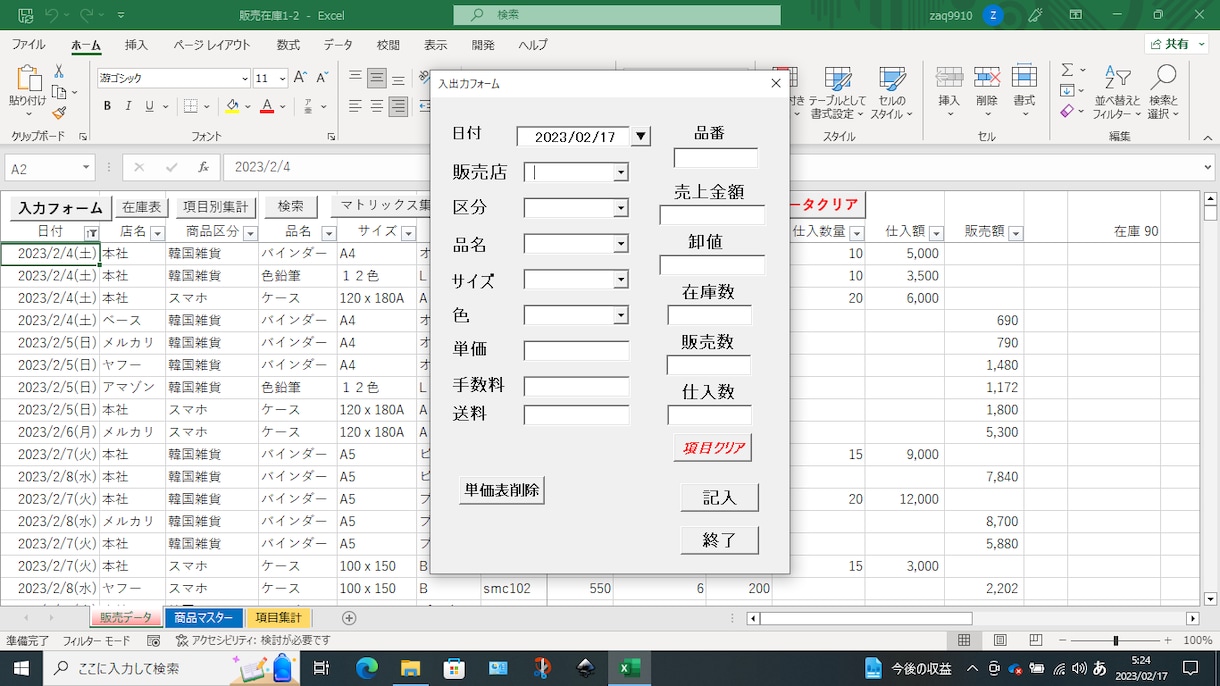Expand the 区分 combo box

(x=621, y=208)
